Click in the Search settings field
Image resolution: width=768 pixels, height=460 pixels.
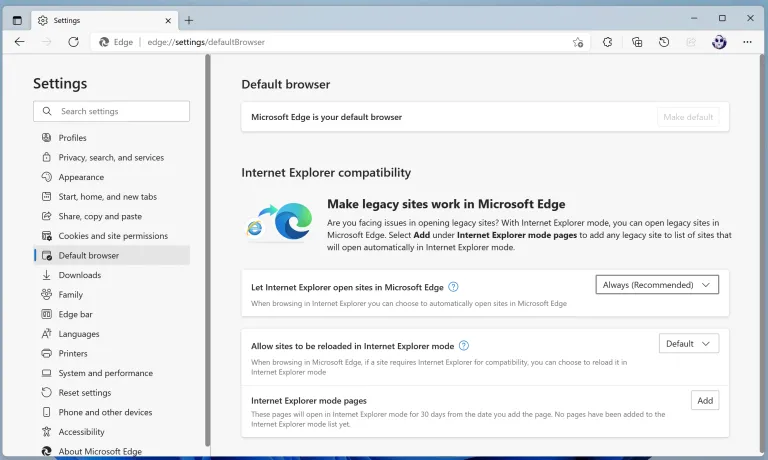[112, 111]
